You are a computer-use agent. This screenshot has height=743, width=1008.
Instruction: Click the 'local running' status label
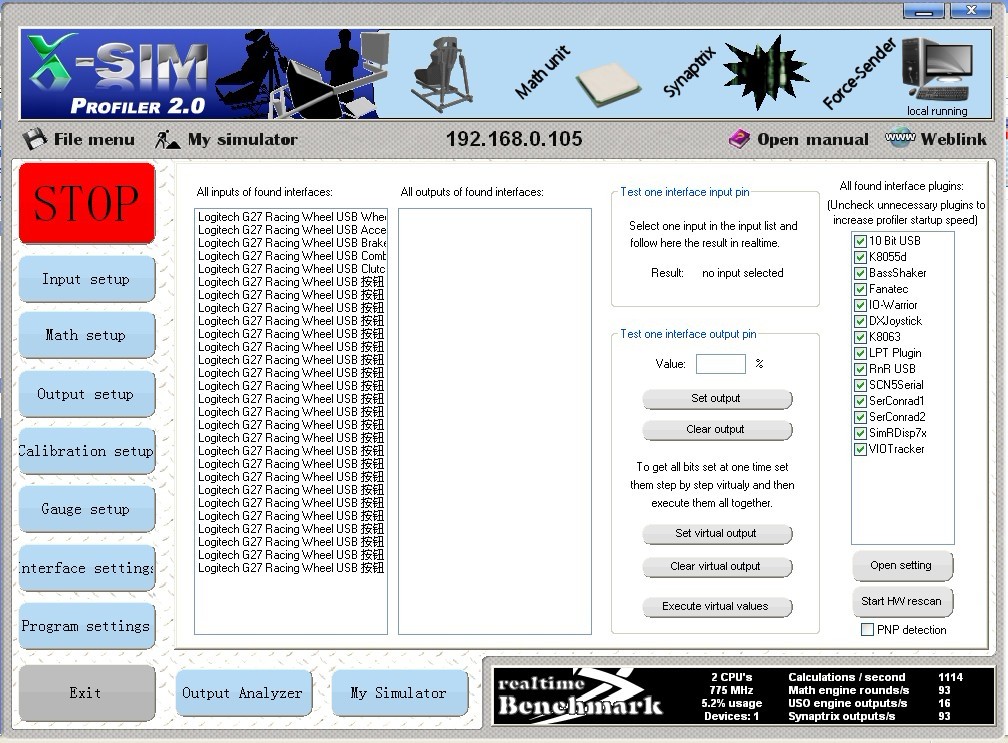[x=937, y=111]
